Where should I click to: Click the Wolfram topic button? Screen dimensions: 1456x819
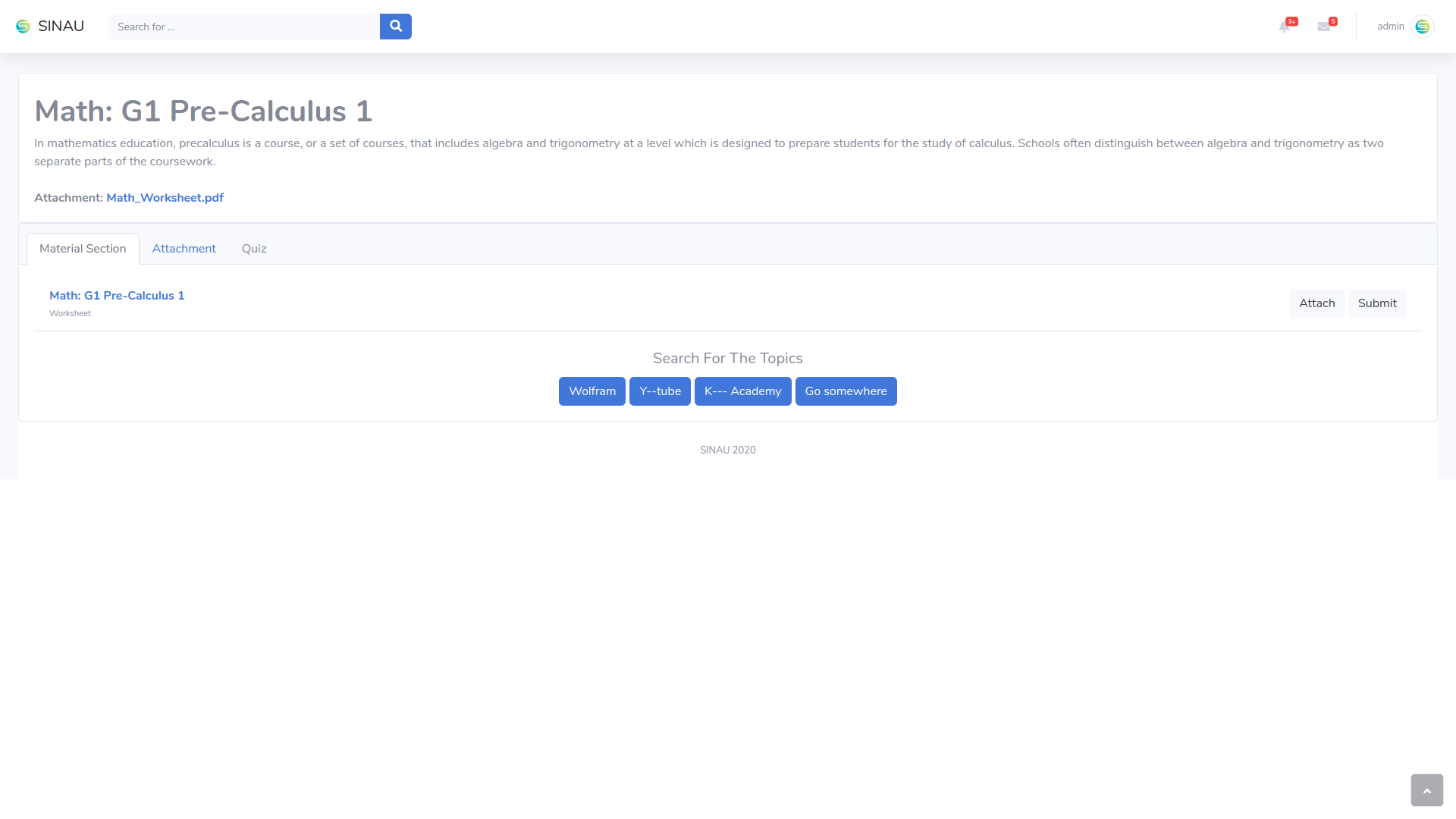tap(591, 391)
